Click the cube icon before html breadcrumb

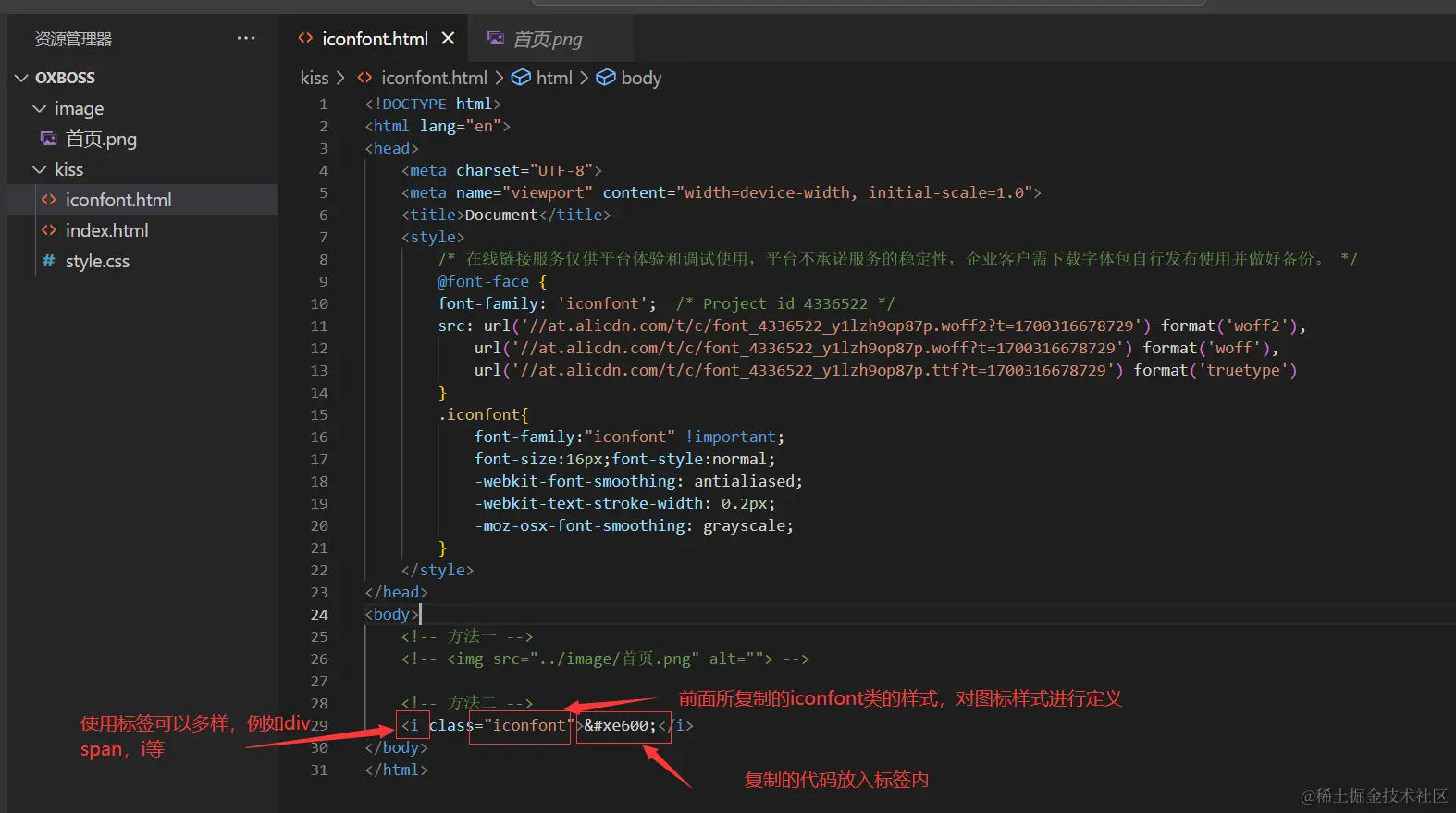[522, 78]
